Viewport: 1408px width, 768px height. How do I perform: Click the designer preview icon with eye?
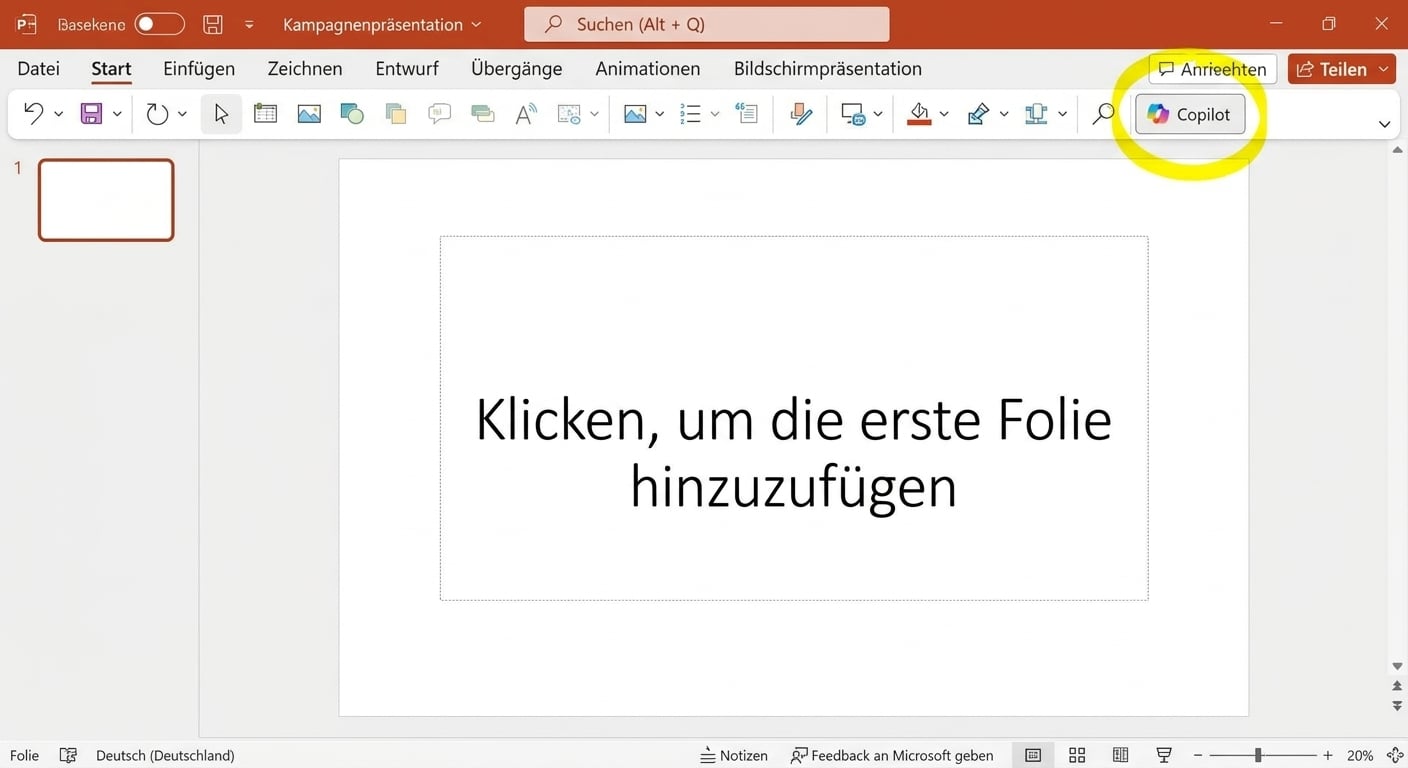(569, 114)
